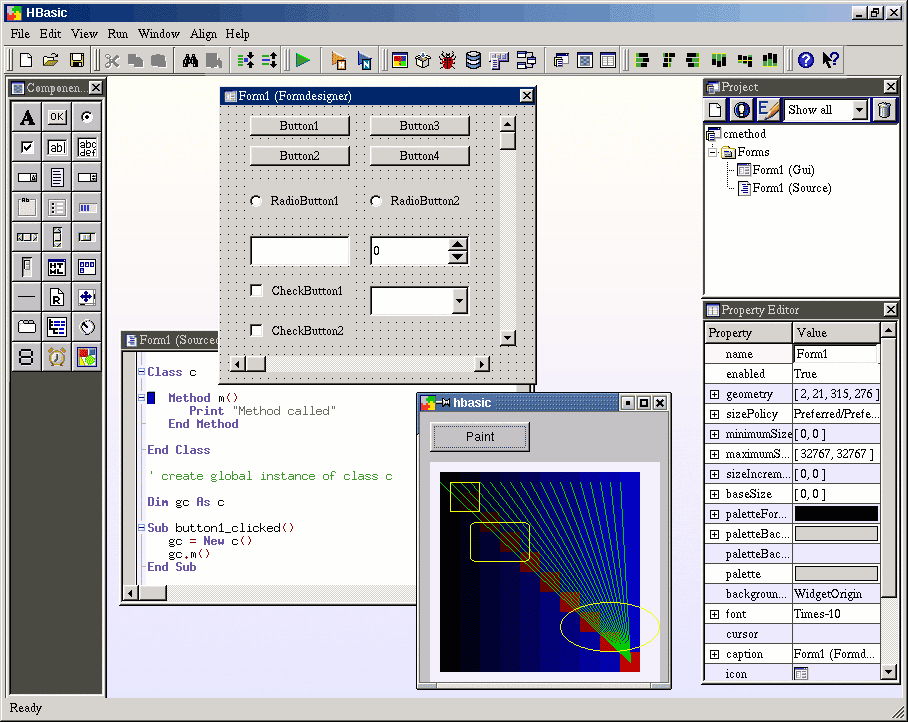Tick the CheckButton2 checkbox
Image resolution: width=908 pixels, height=722 pixels.
[257, 331]
